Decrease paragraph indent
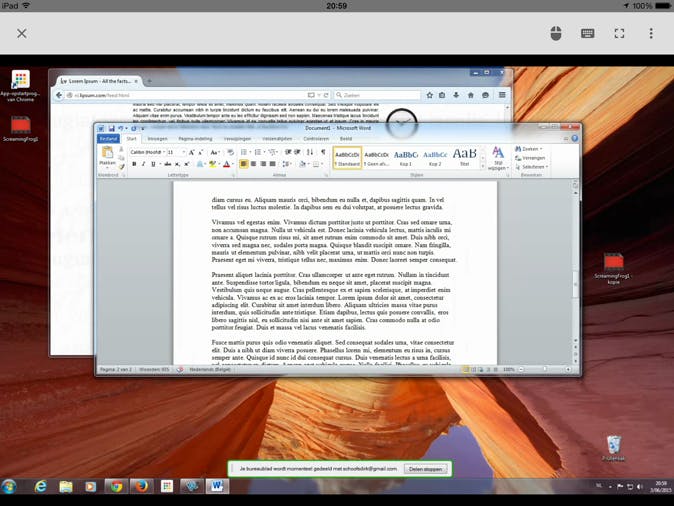 tap(288, 152)
